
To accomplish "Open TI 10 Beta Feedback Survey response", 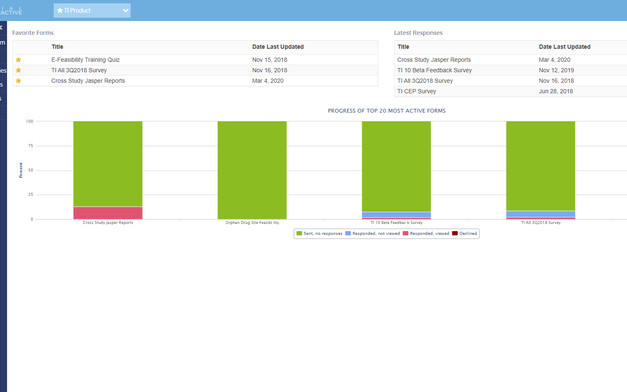I will [434, 70].
